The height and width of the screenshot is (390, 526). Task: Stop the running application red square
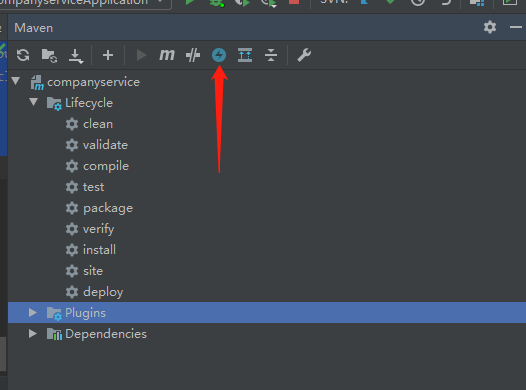294,2
